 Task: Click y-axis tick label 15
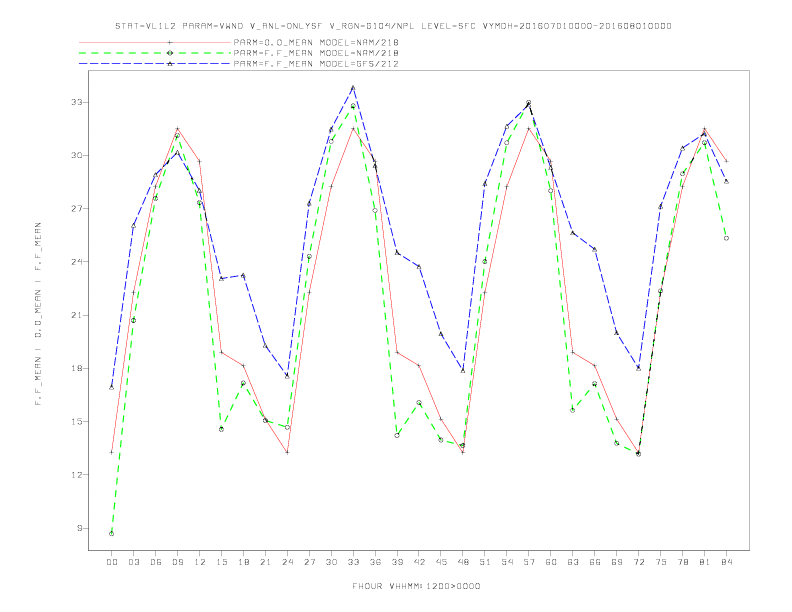pos(76,422)
